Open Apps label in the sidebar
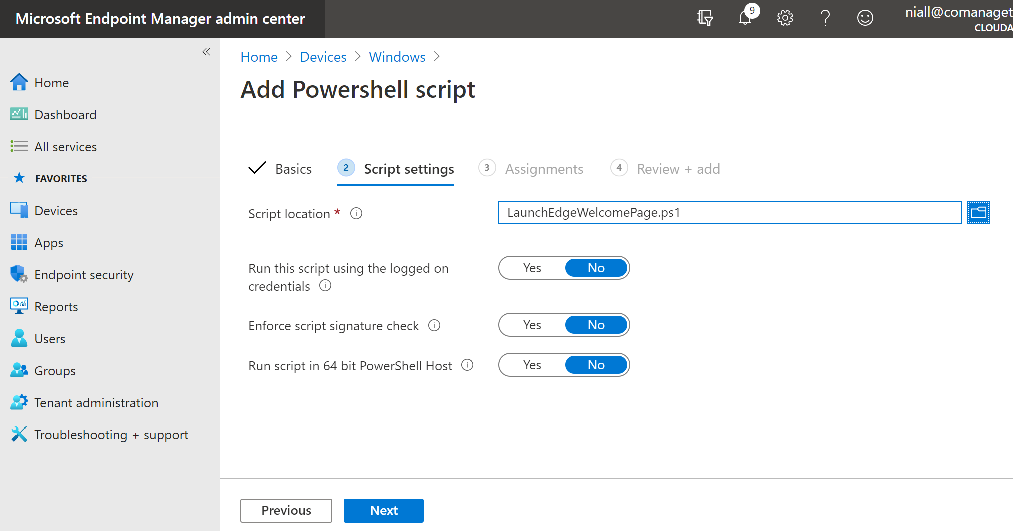This screenshot has height=531, width=1013. [x=48, y=242]
